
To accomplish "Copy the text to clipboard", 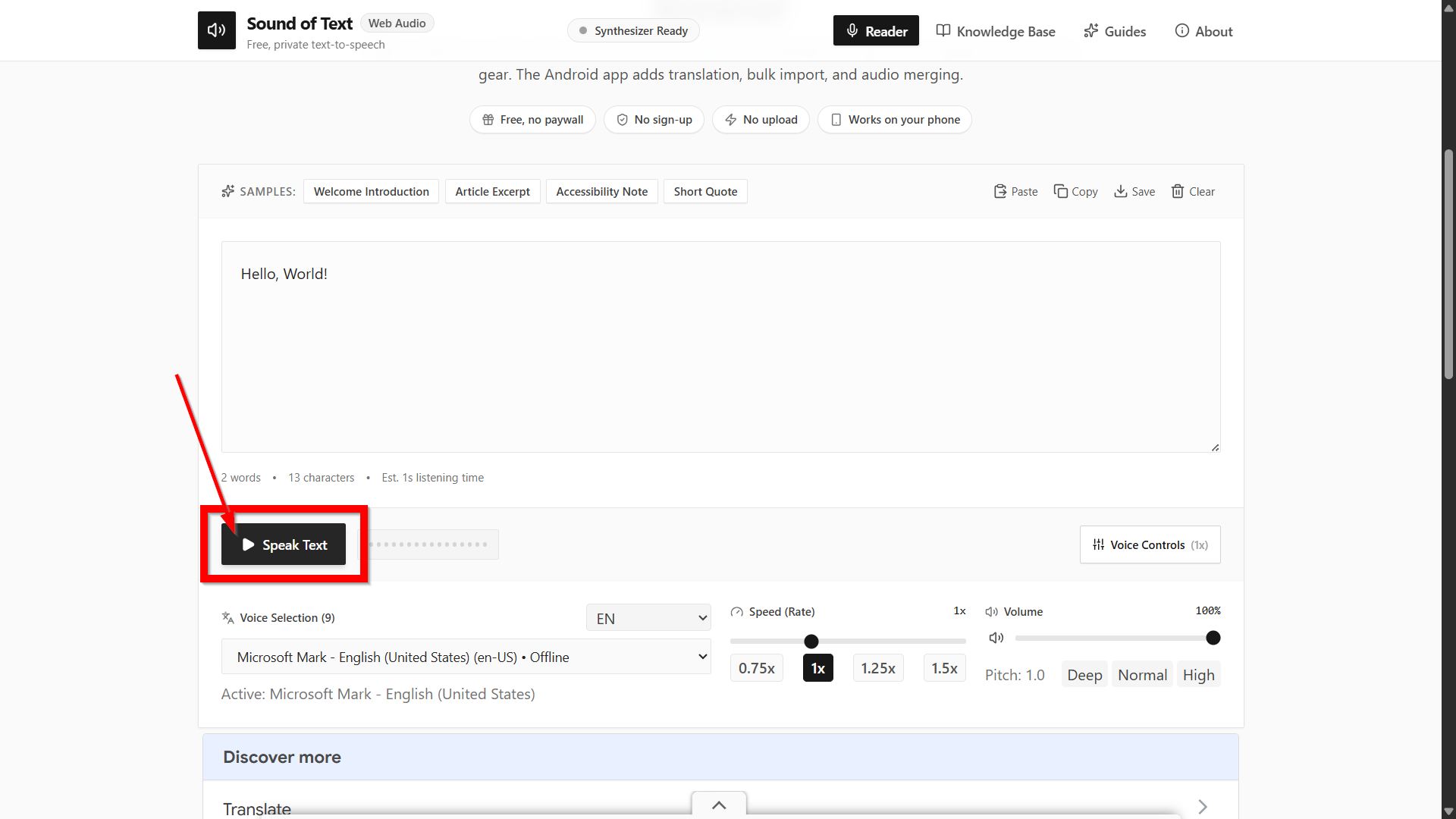I will pos(1076,192).
